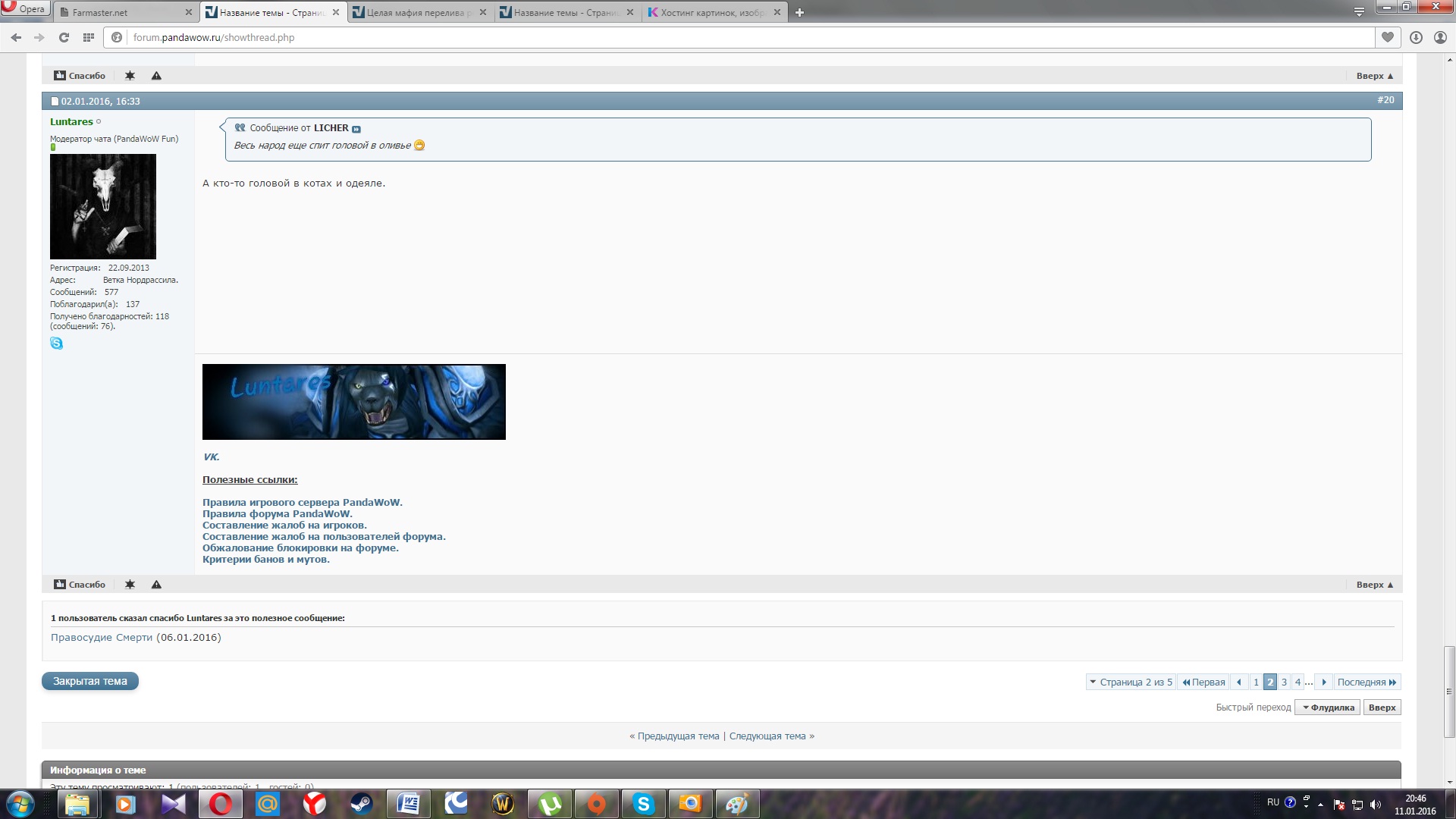Open the Флудилка quick navigation dropdown
1456x819 pixels.
1328,708
